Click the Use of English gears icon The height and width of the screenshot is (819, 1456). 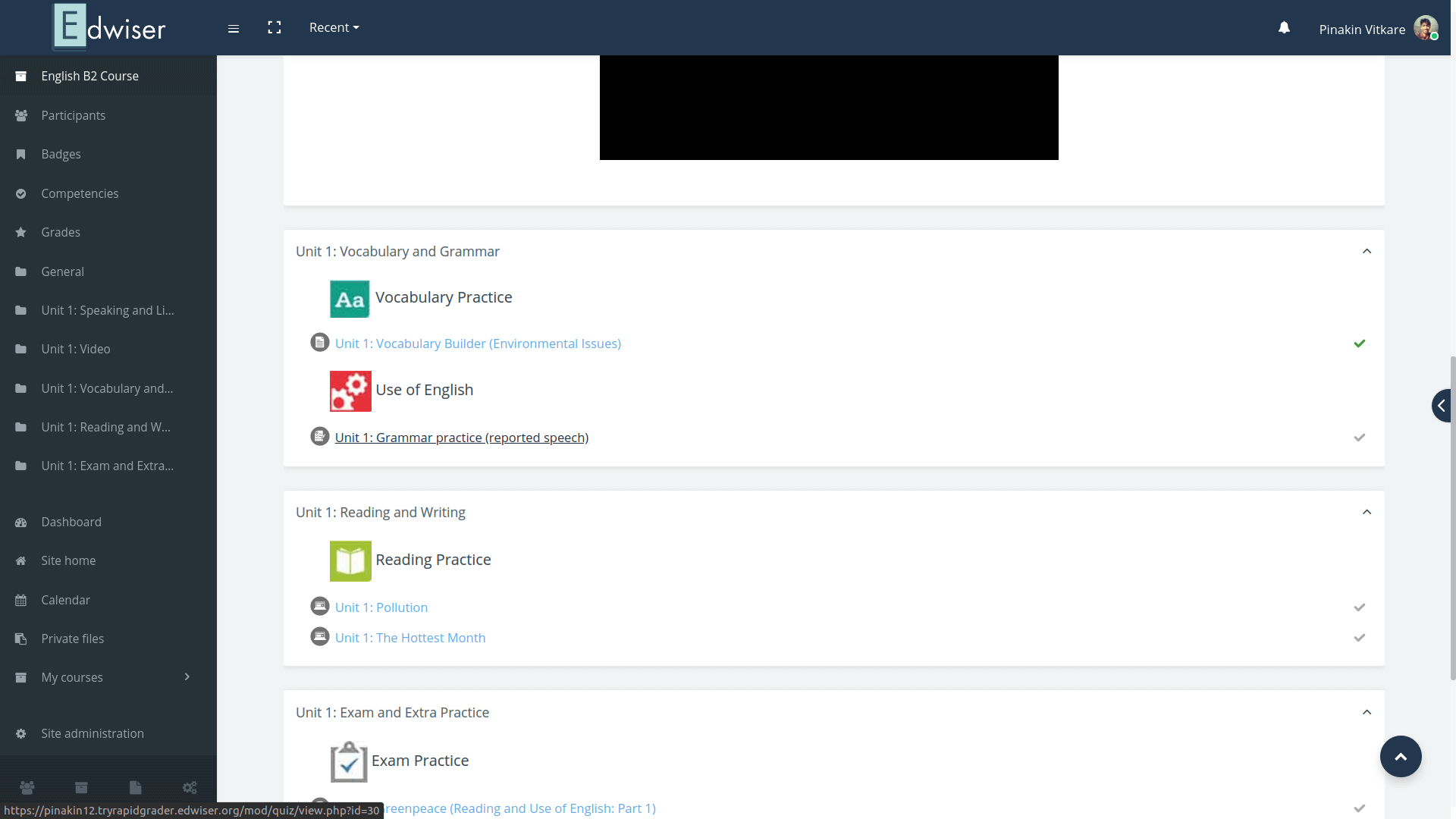pyautogui.click(x=350, y=391)
